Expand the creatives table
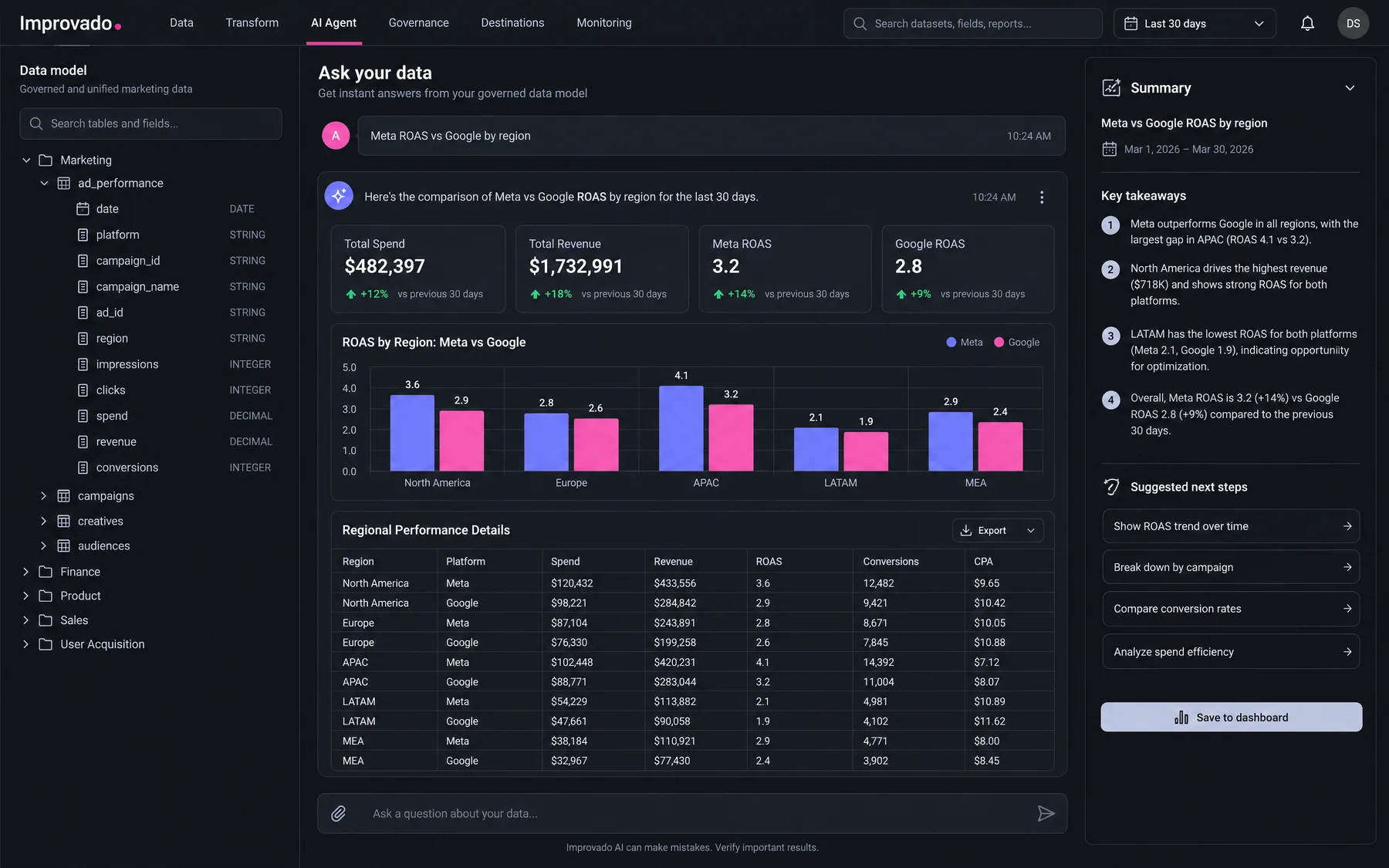The height and width of the screenshot is (868, 1389). (x=44, y=522)
